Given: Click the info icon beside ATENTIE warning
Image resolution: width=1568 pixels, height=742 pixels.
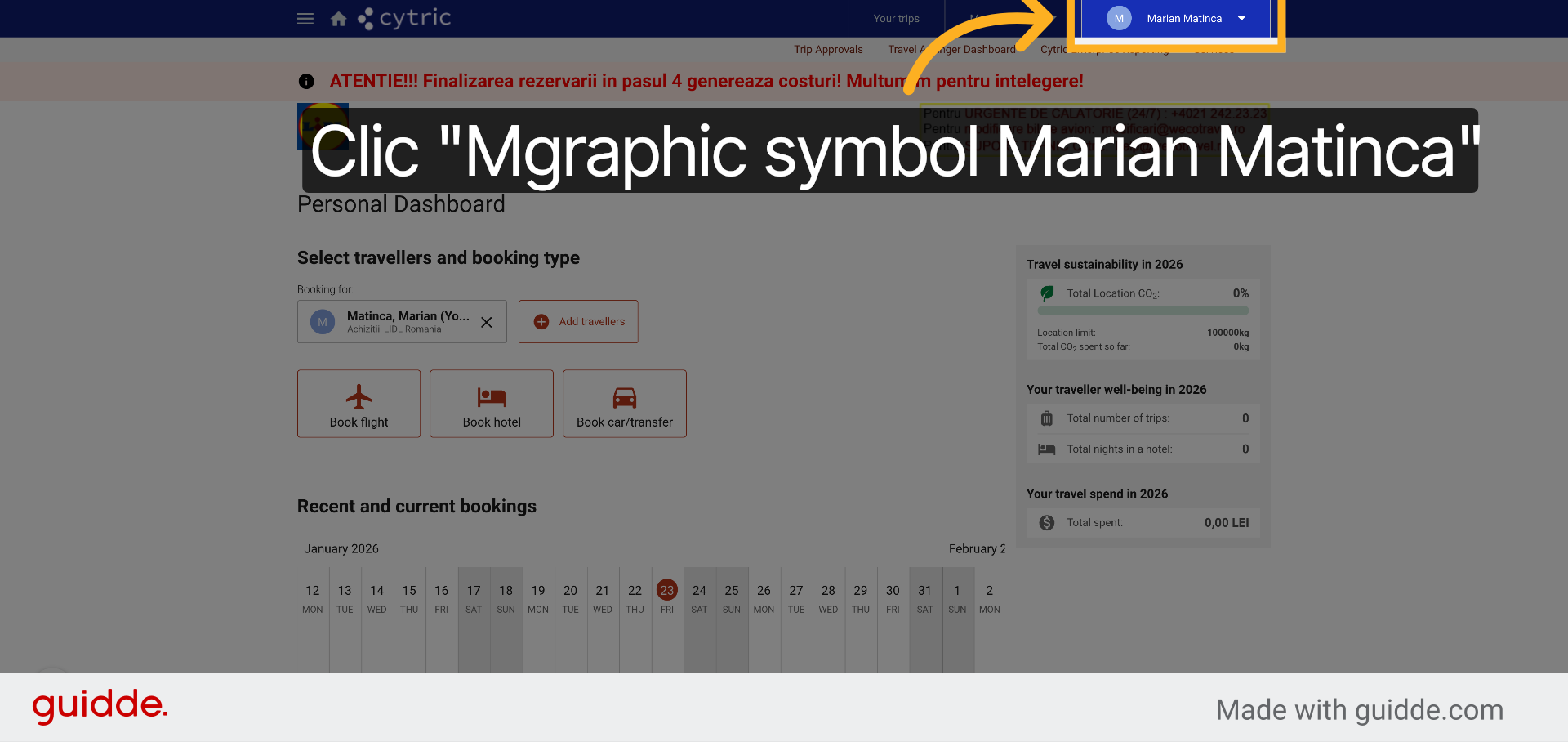Looking at the screenshot, I should click(x=306, y=81).
